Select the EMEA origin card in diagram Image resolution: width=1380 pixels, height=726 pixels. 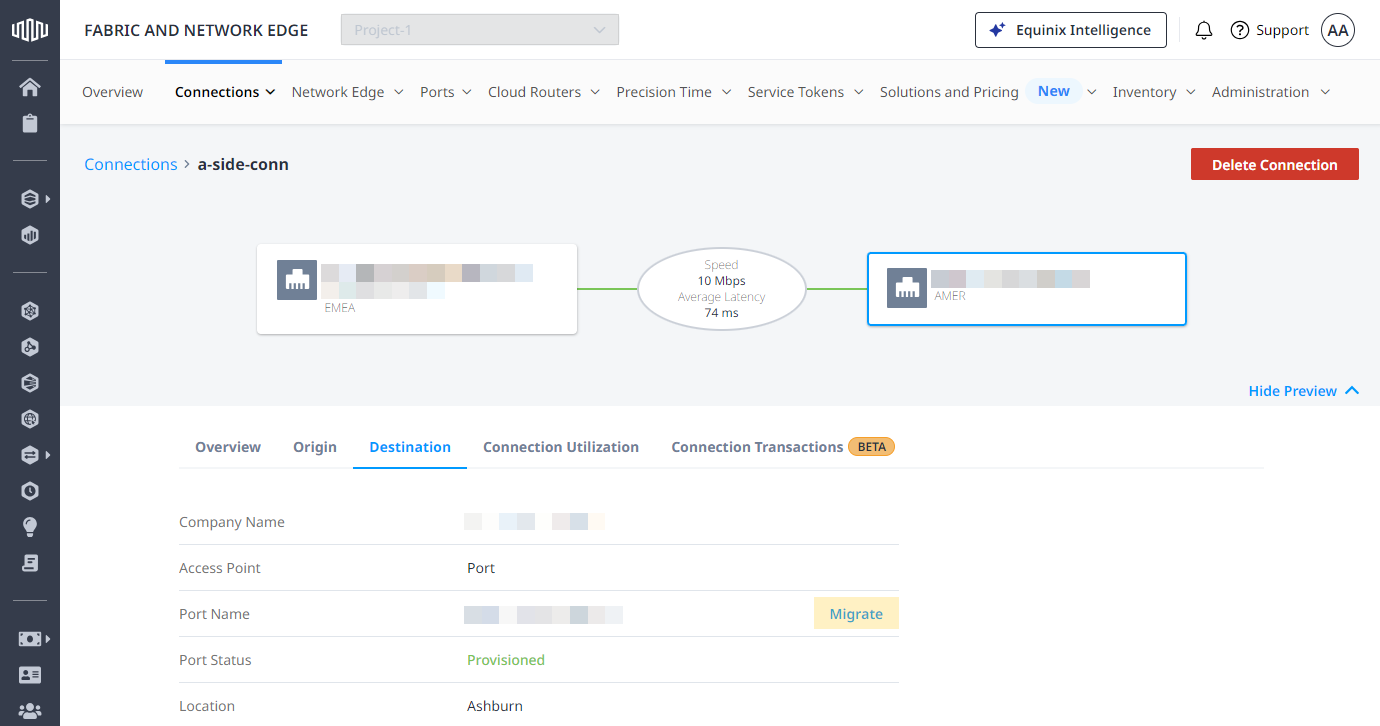click(417, 289)
